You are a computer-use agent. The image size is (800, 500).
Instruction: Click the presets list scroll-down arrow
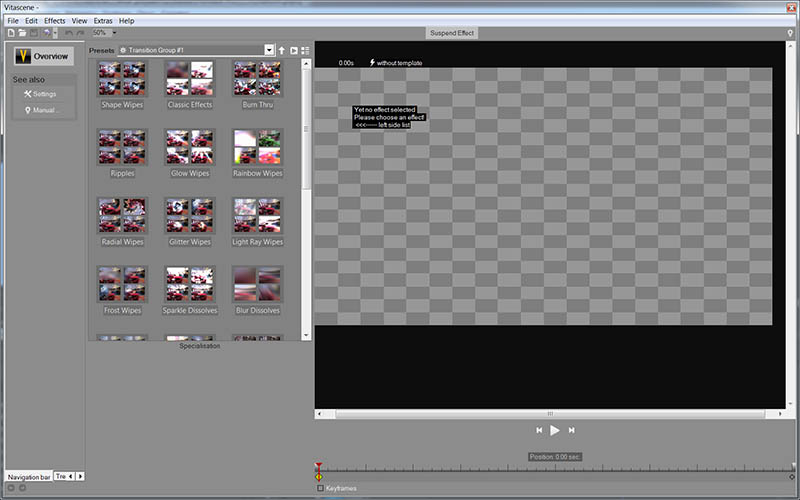point(306,336)
